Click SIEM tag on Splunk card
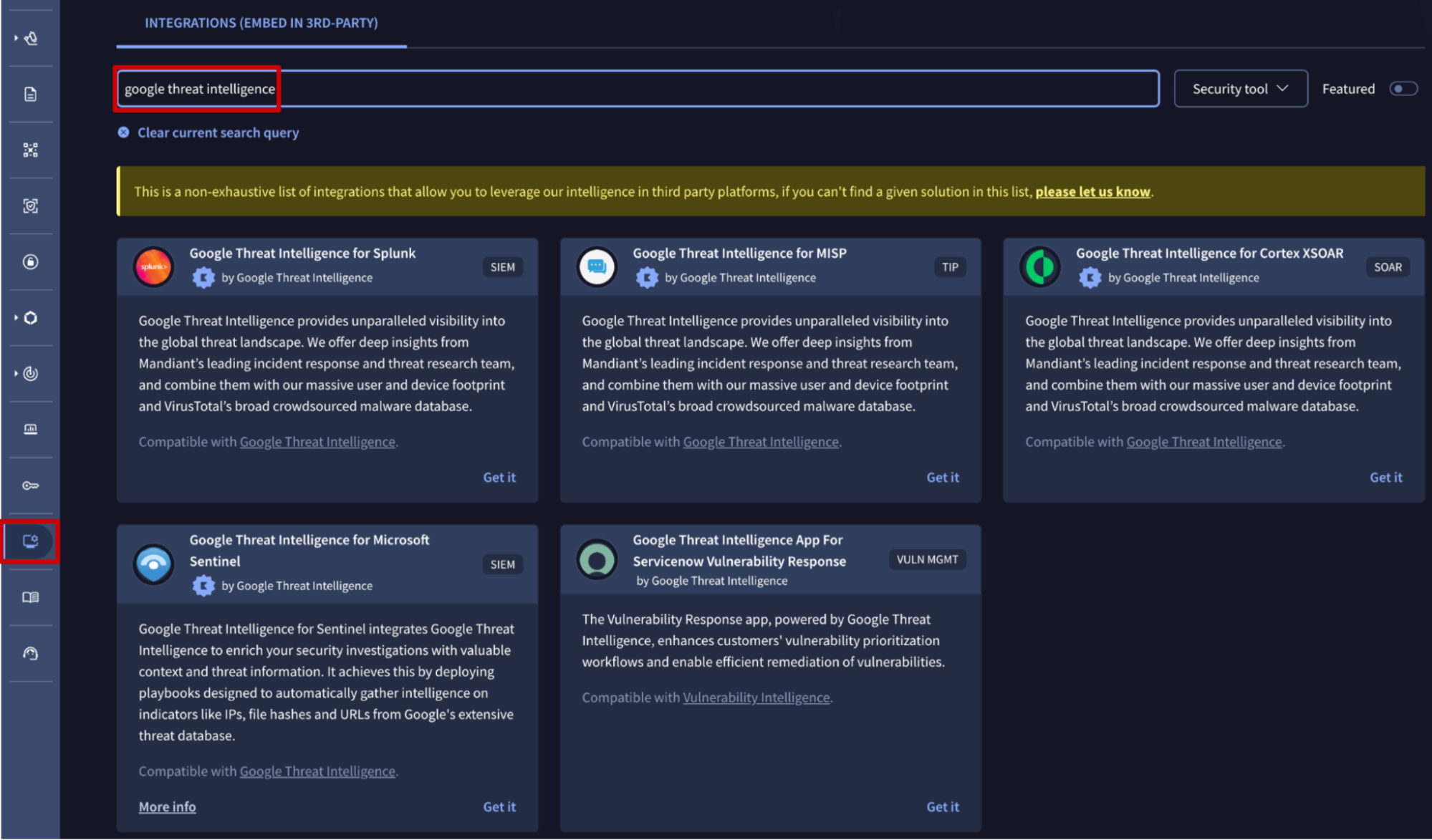The height and width of the screenshot is (840, 1432). click(x=502, y=267)
